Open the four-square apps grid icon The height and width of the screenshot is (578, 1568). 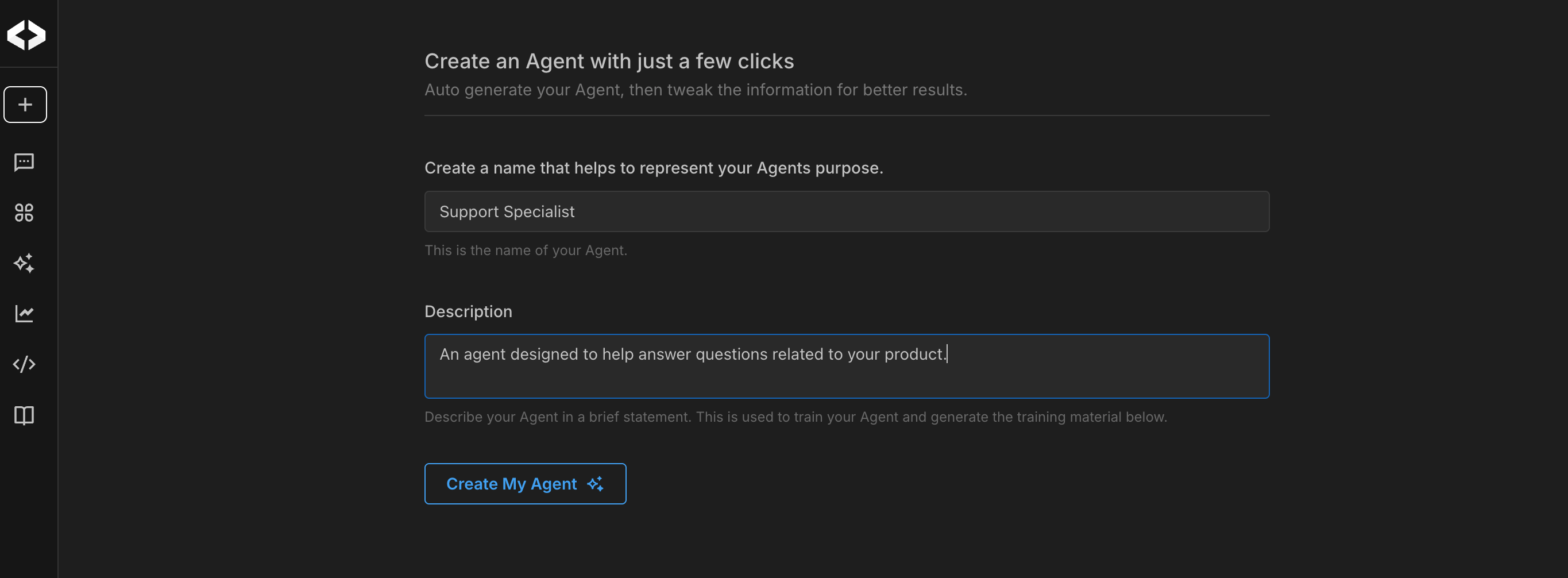click(x=24, y=213)
